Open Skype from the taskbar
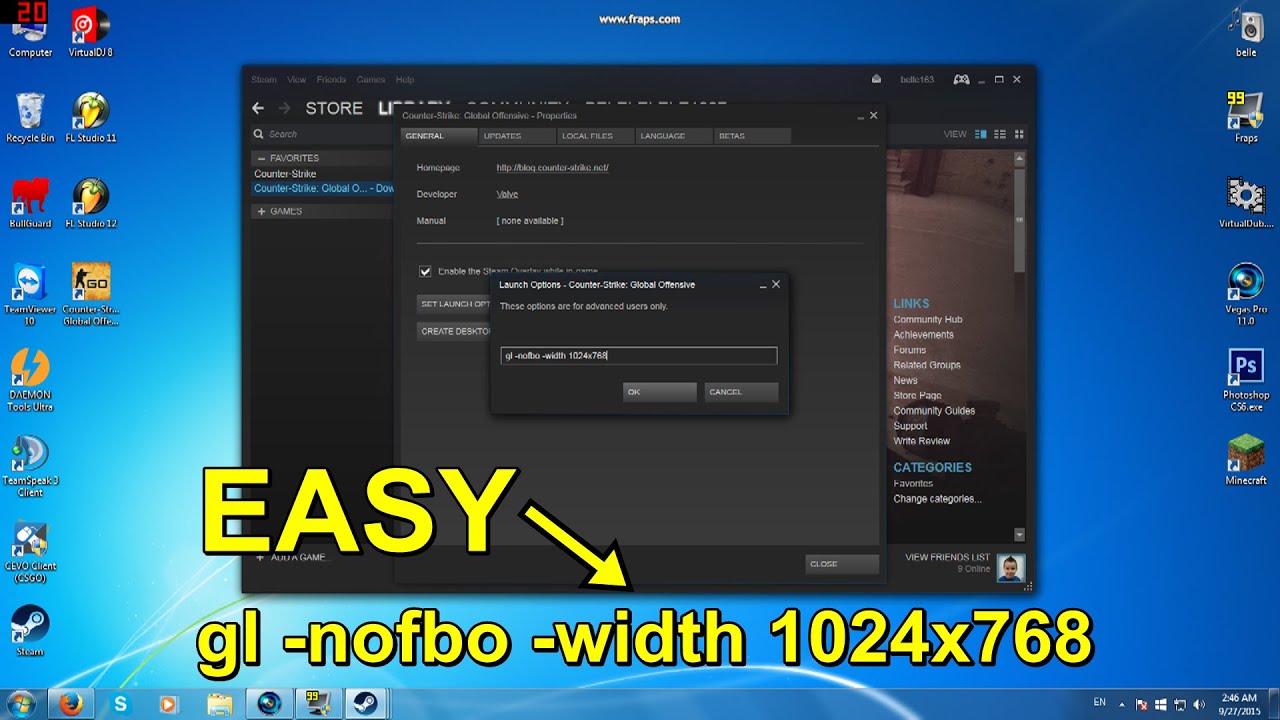The height and width of the screenshot is (720, 1280). coord(121,704)
